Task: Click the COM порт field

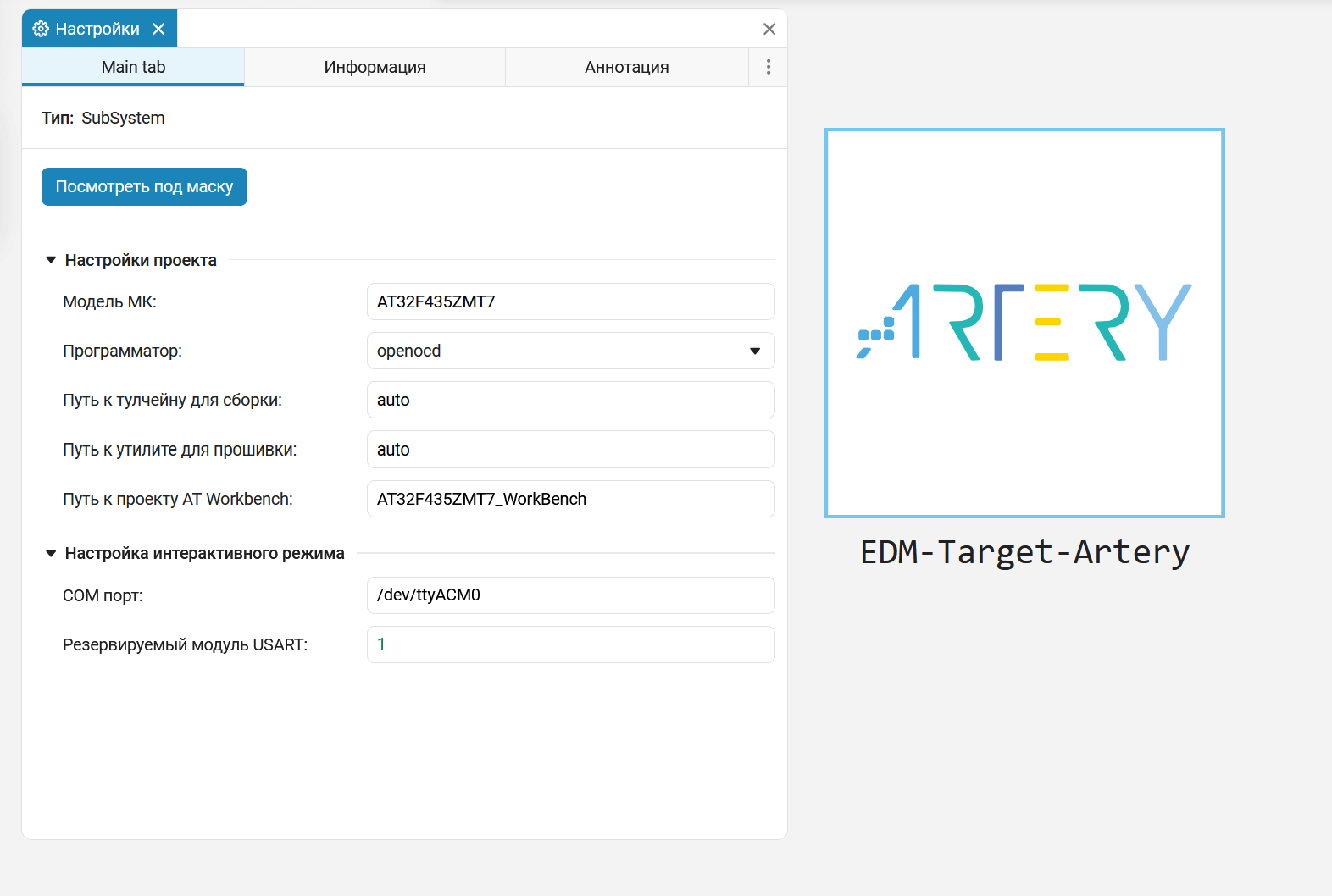Action: 570,595
